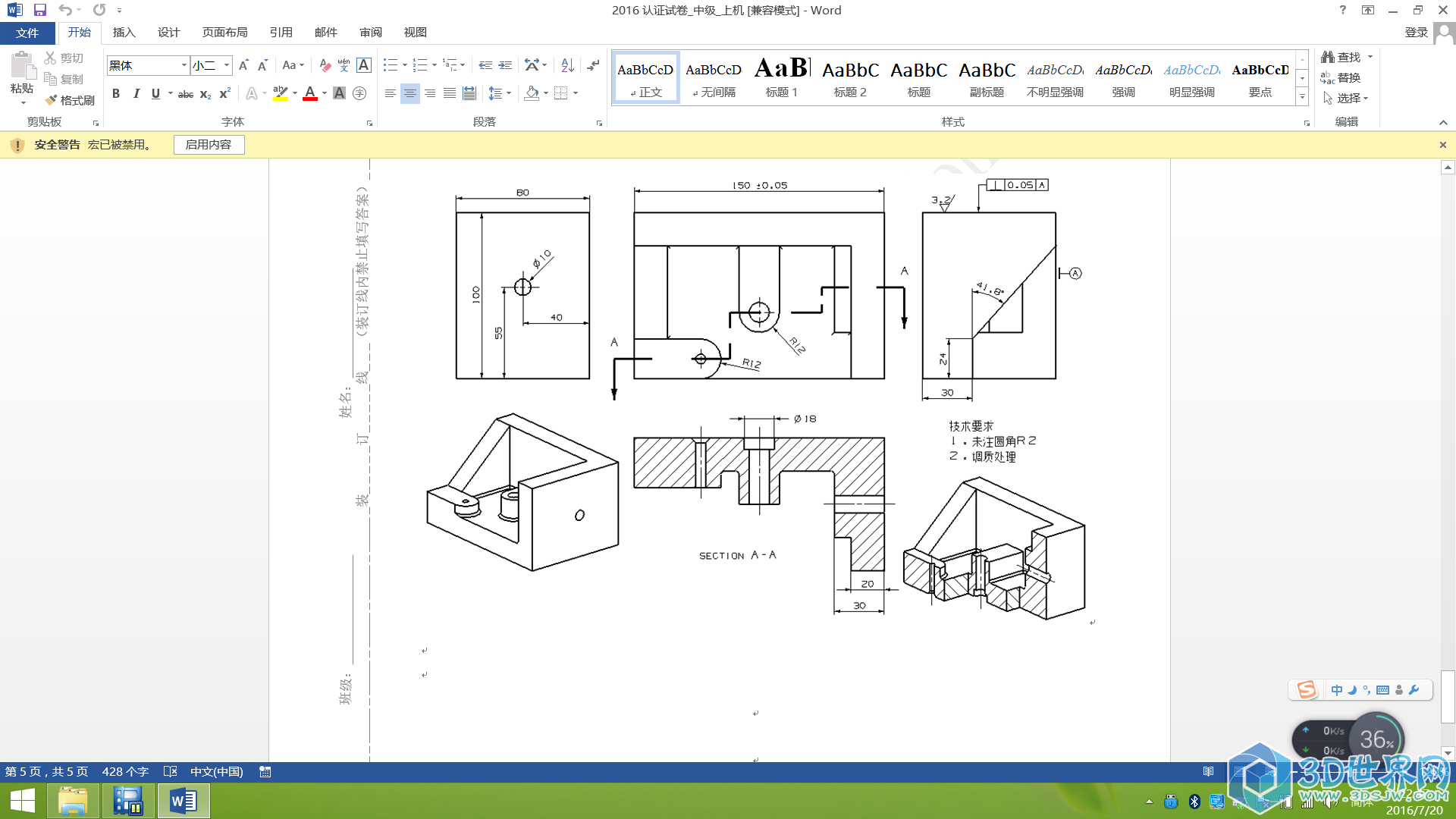Toggle Italic formatting

pos(136,93)
